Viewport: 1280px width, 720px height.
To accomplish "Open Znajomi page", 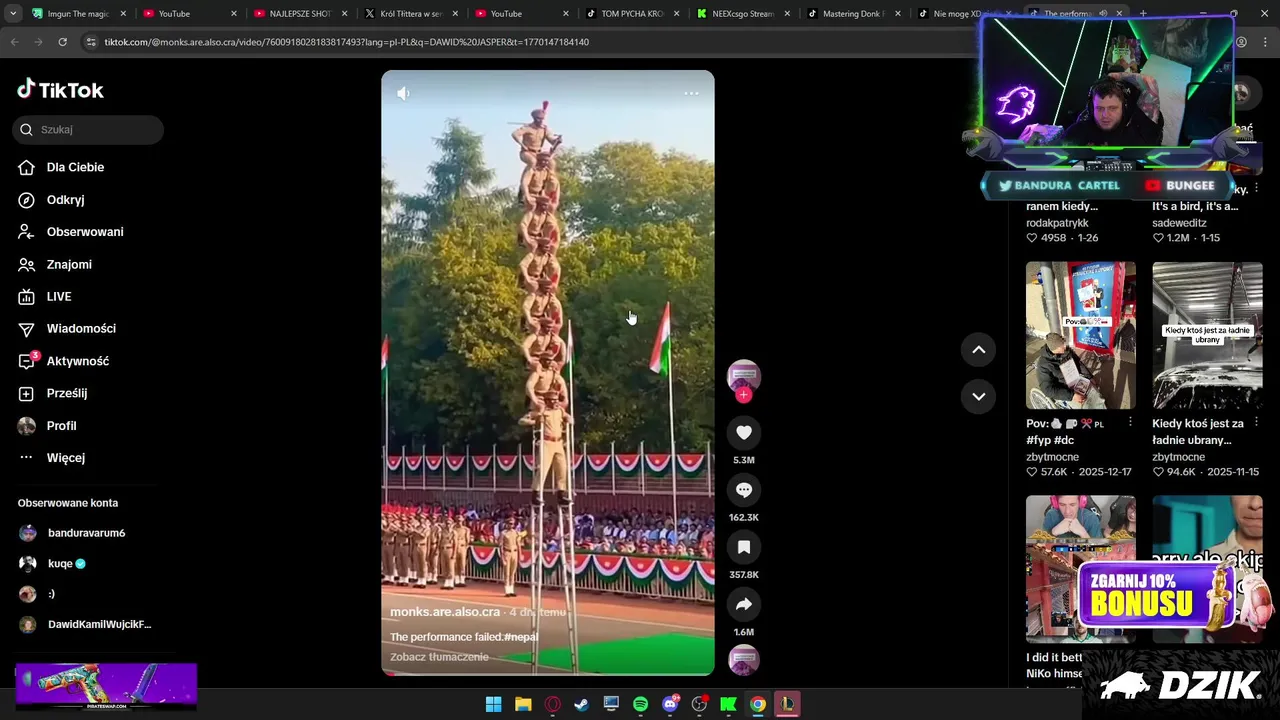I will pyautogui.click(x=55, y=264).
